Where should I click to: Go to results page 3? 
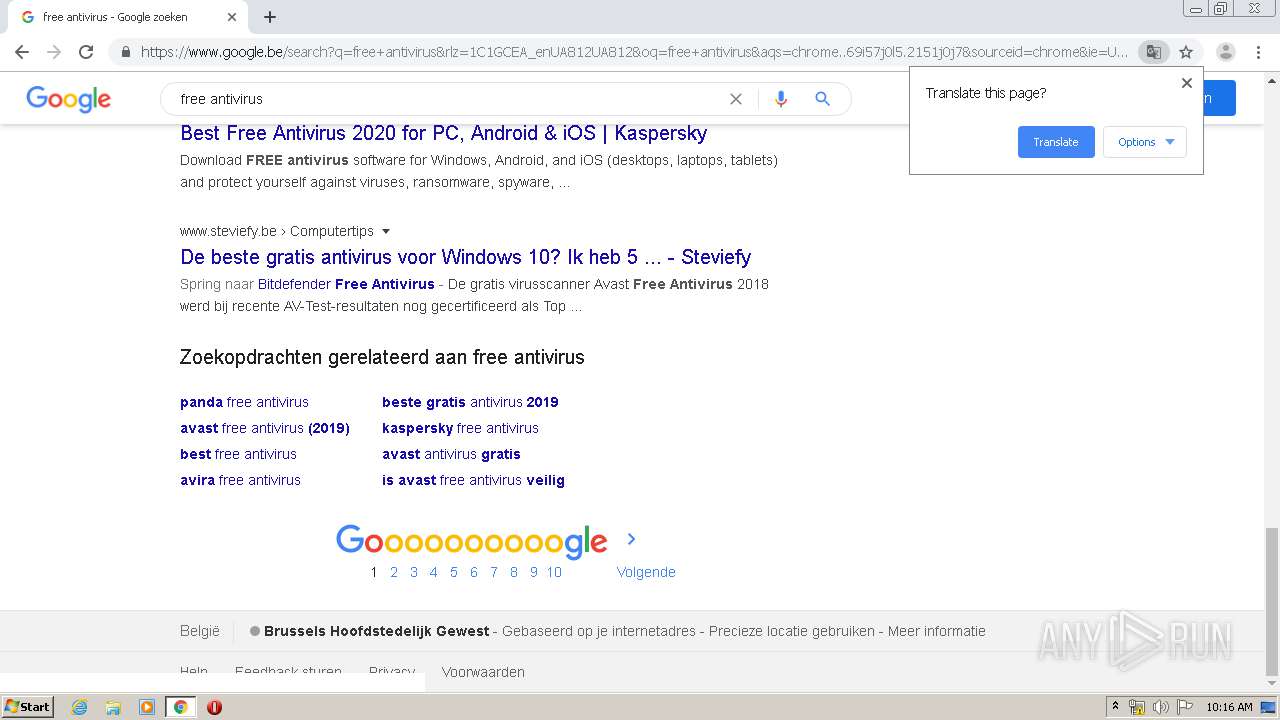414,572
